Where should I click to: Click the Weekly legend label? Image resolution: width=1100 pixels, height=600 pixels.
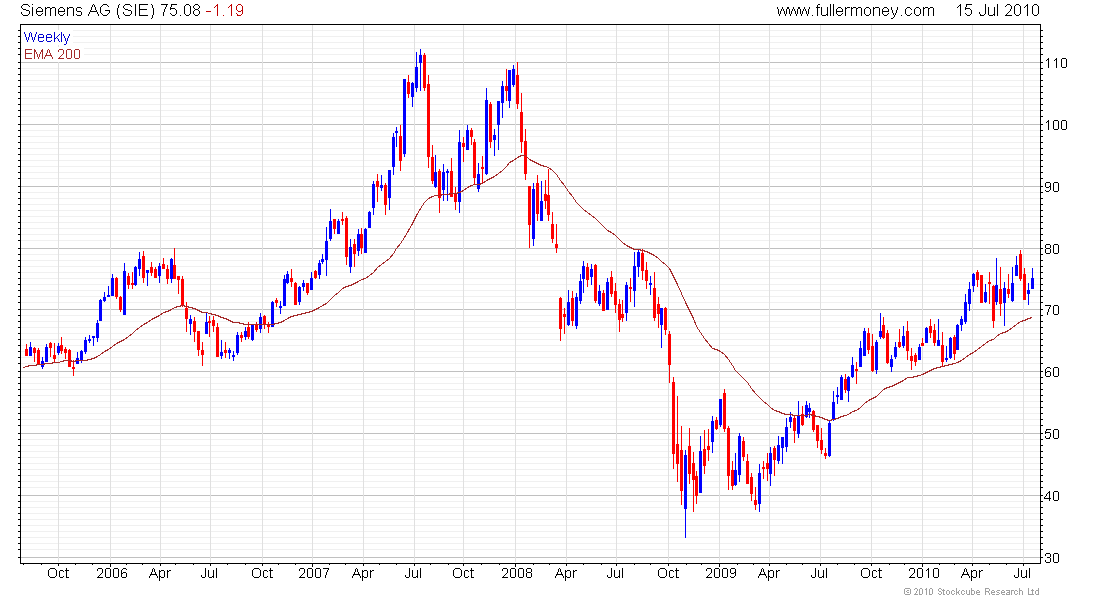click(x=47, y=37)
